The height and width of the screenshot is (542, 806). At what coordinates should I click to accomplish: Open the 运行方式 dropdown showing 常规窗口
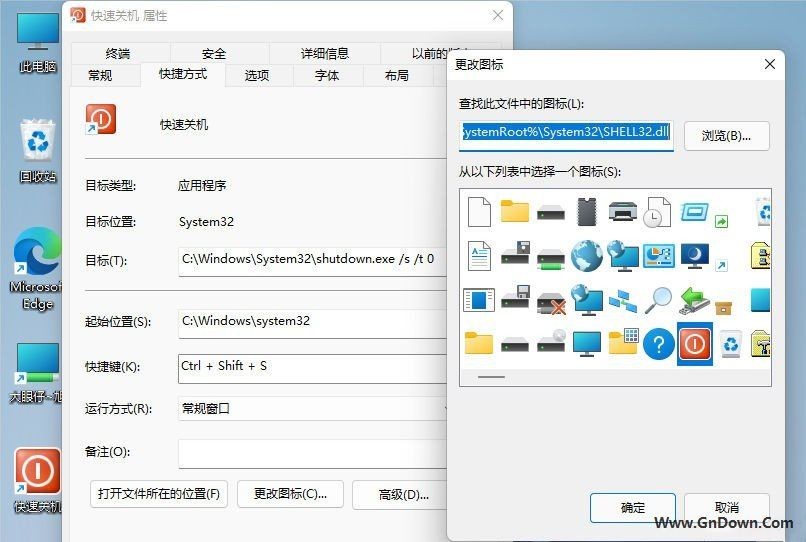pyautogui.click(x=314, y=409)
